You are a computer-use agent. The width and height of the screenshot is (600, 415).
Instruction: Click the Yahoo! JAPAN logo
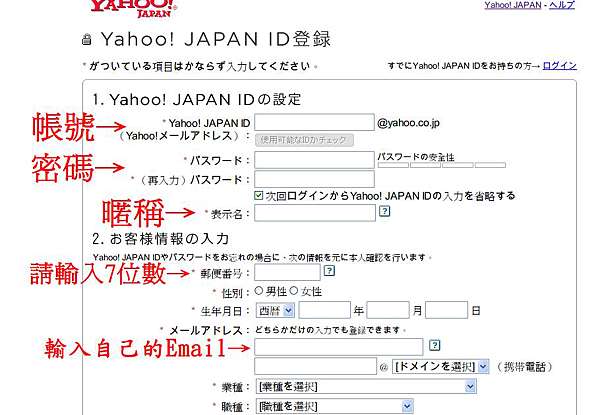[133, 8]
